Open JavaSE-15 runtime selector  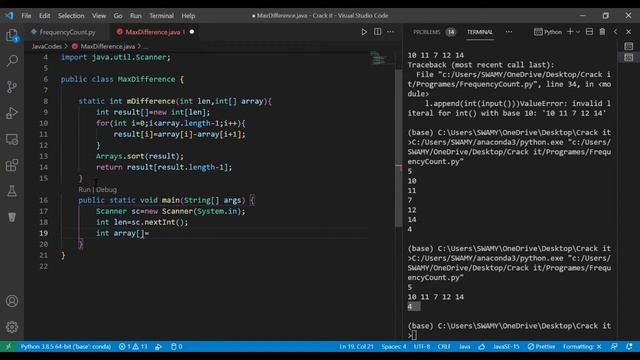pyautogui.click(x=506, y=347)
